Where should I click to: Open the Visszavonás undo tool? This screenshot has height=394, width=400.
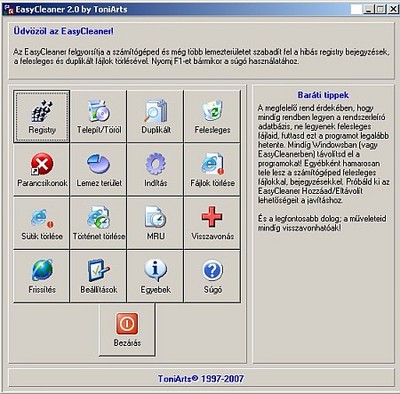212,223
